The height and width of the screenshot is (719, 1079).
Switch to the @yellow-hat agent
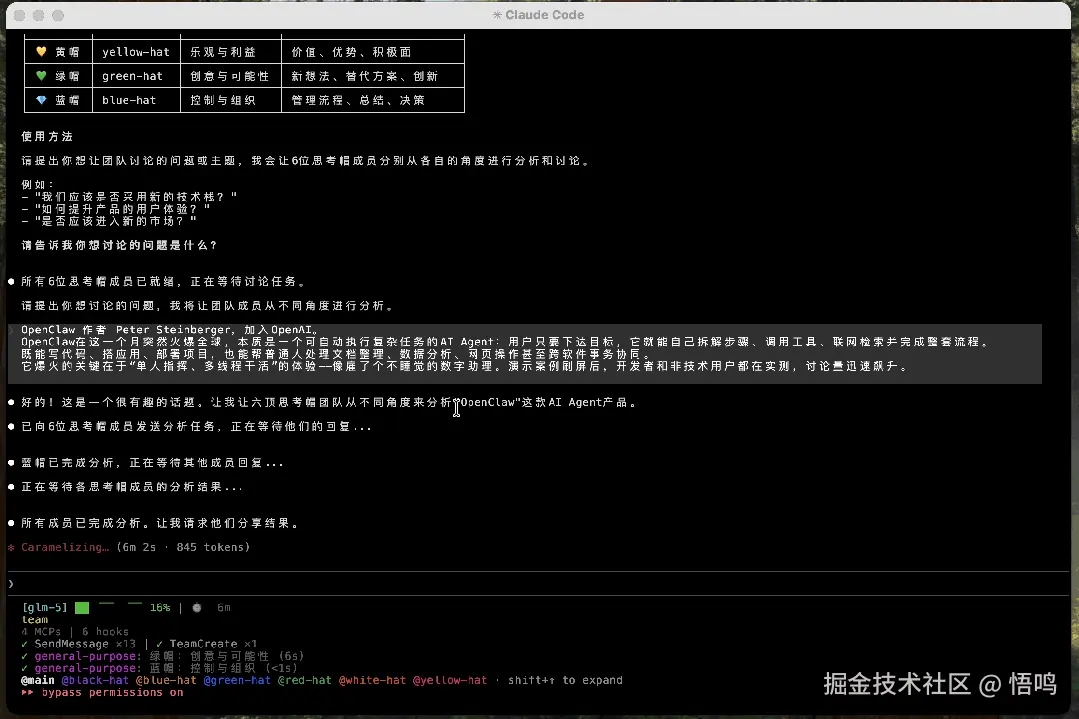click(x=450, y=680)
